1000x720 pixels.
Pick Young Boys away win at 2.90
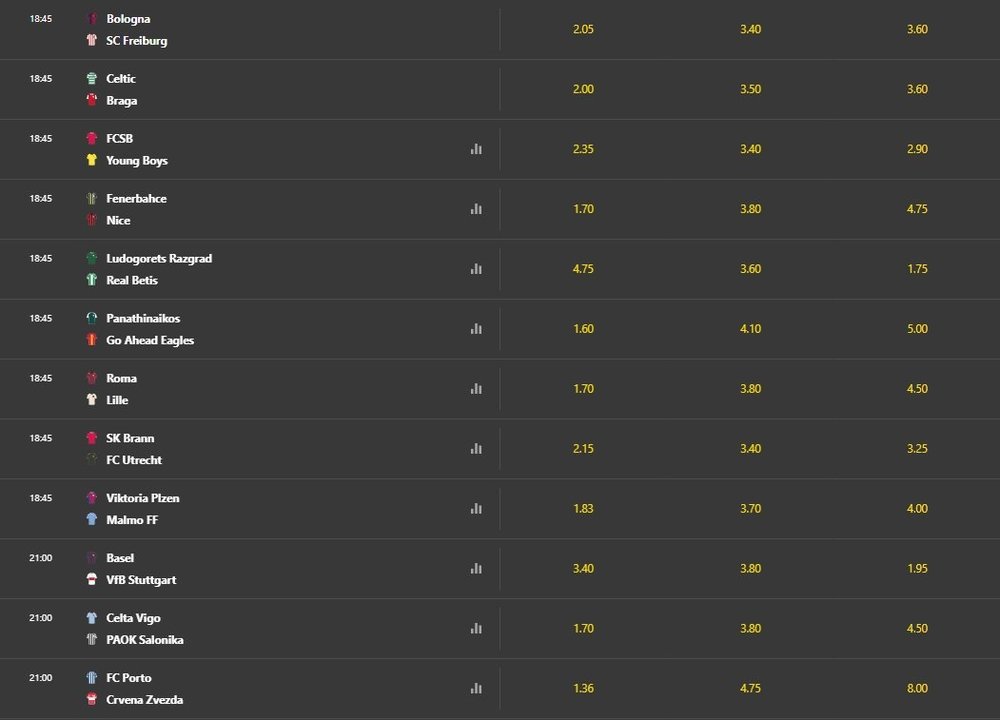(x=917, y=149)
